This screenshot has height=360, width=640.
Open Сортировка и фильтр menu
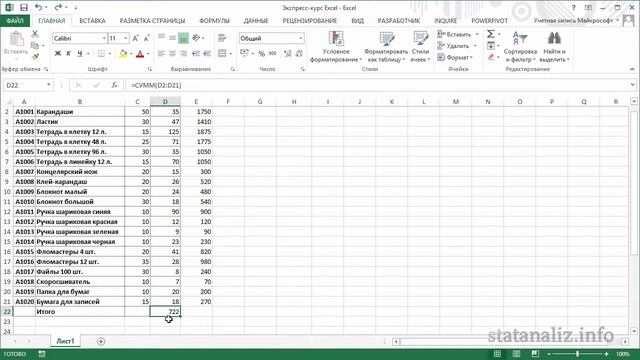tap(520, 47)
